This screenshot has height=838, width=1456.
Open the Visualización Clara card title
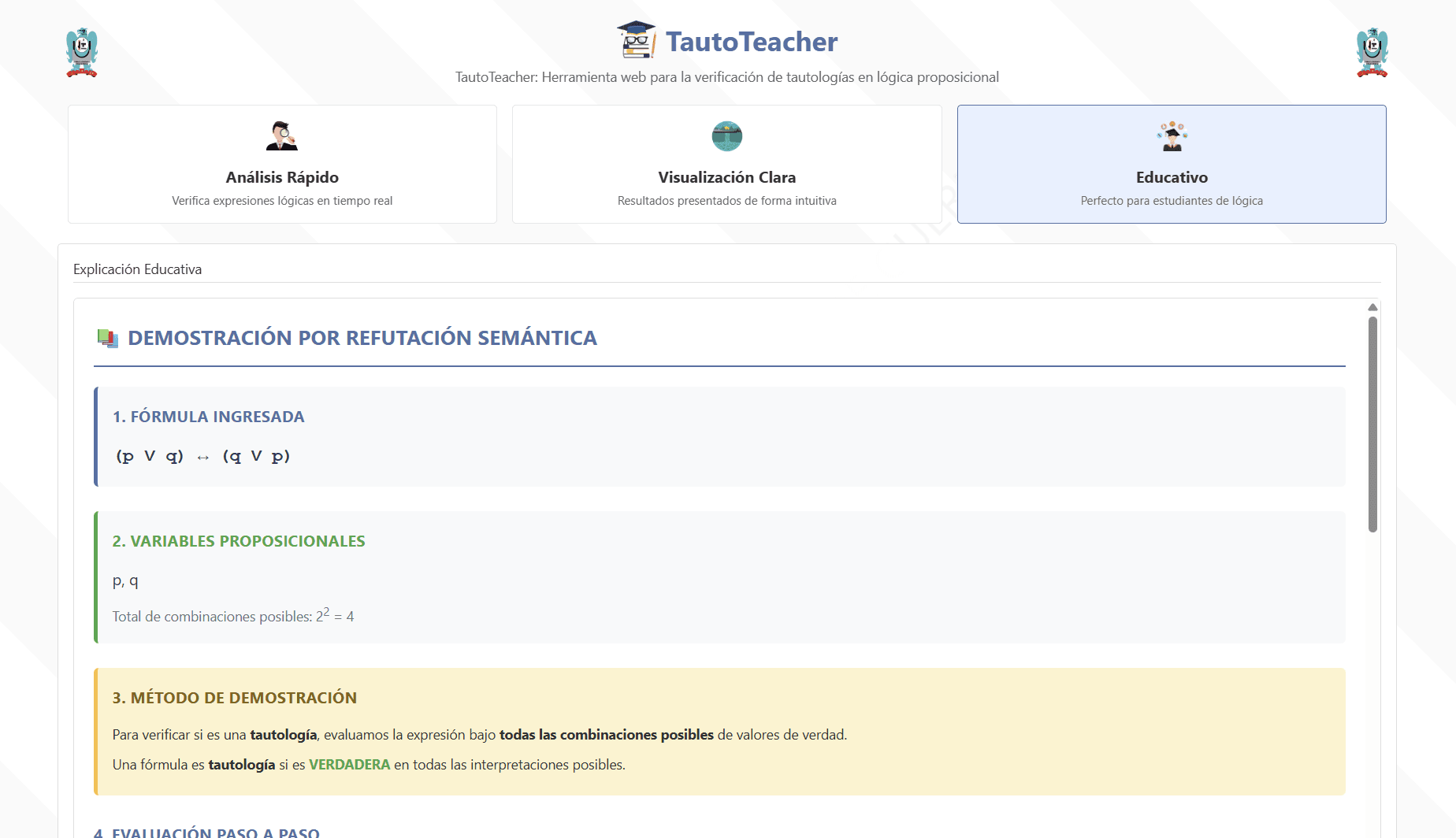click(726, 177)
